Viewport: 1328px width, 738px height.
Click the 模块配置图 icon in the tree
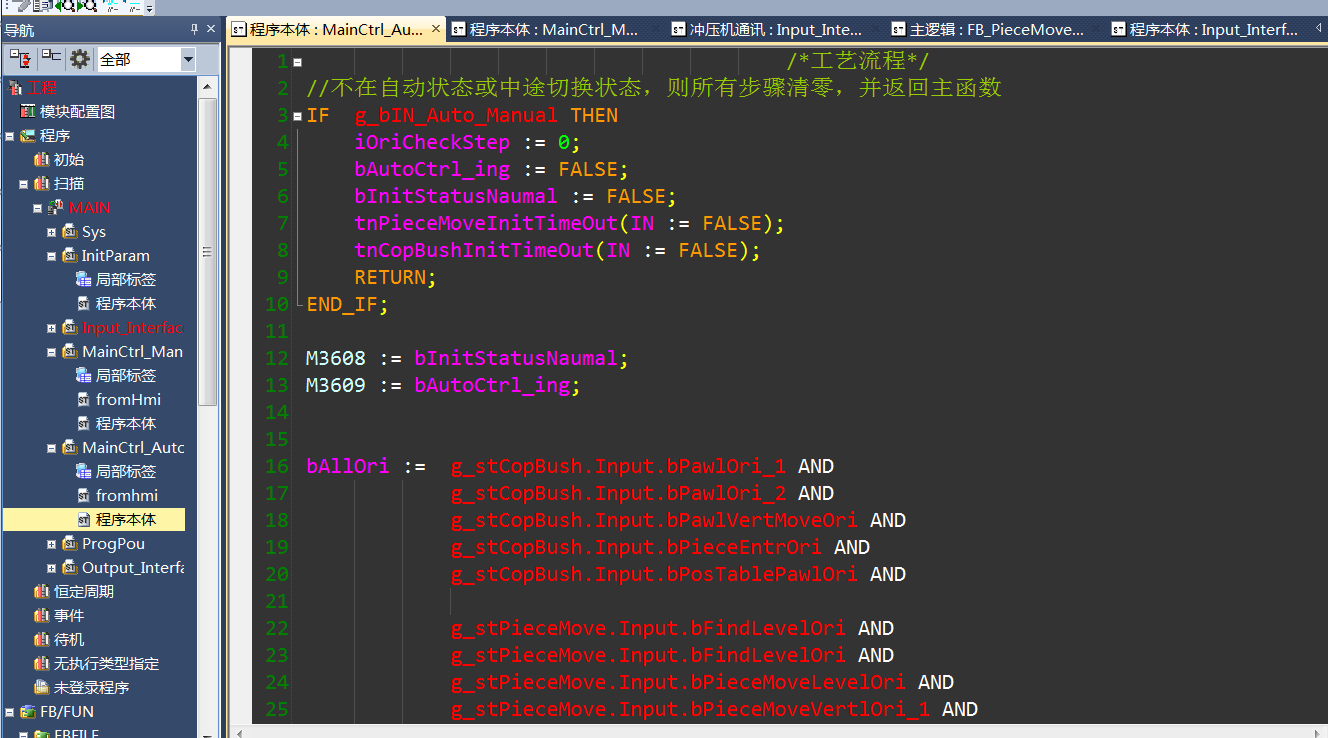tap(28, 112)
